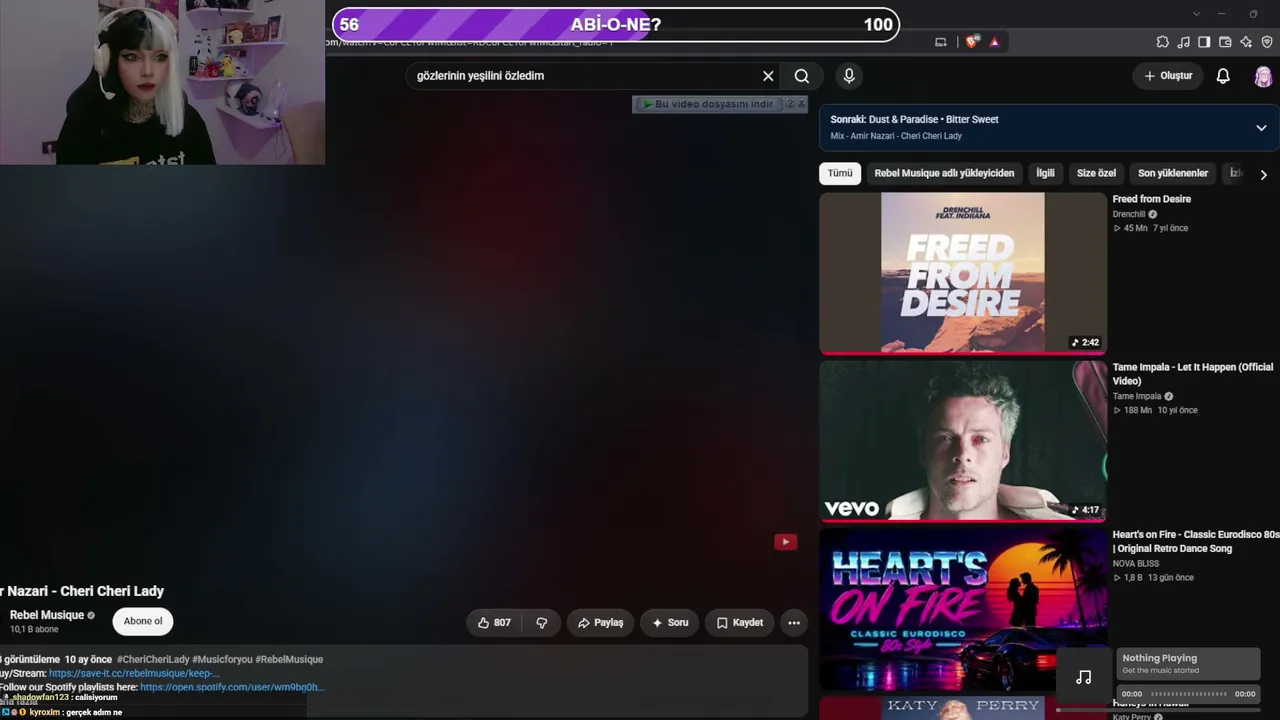This screenshot has width=1280, height=720.
Task: Open the browser media control music icon
Action: click(1183, 42)
